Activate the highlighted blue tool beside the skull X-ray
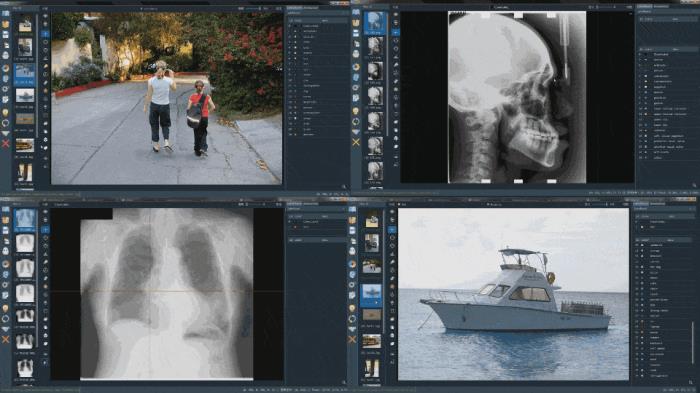This screenshot has width=700, height=393. 396,33
